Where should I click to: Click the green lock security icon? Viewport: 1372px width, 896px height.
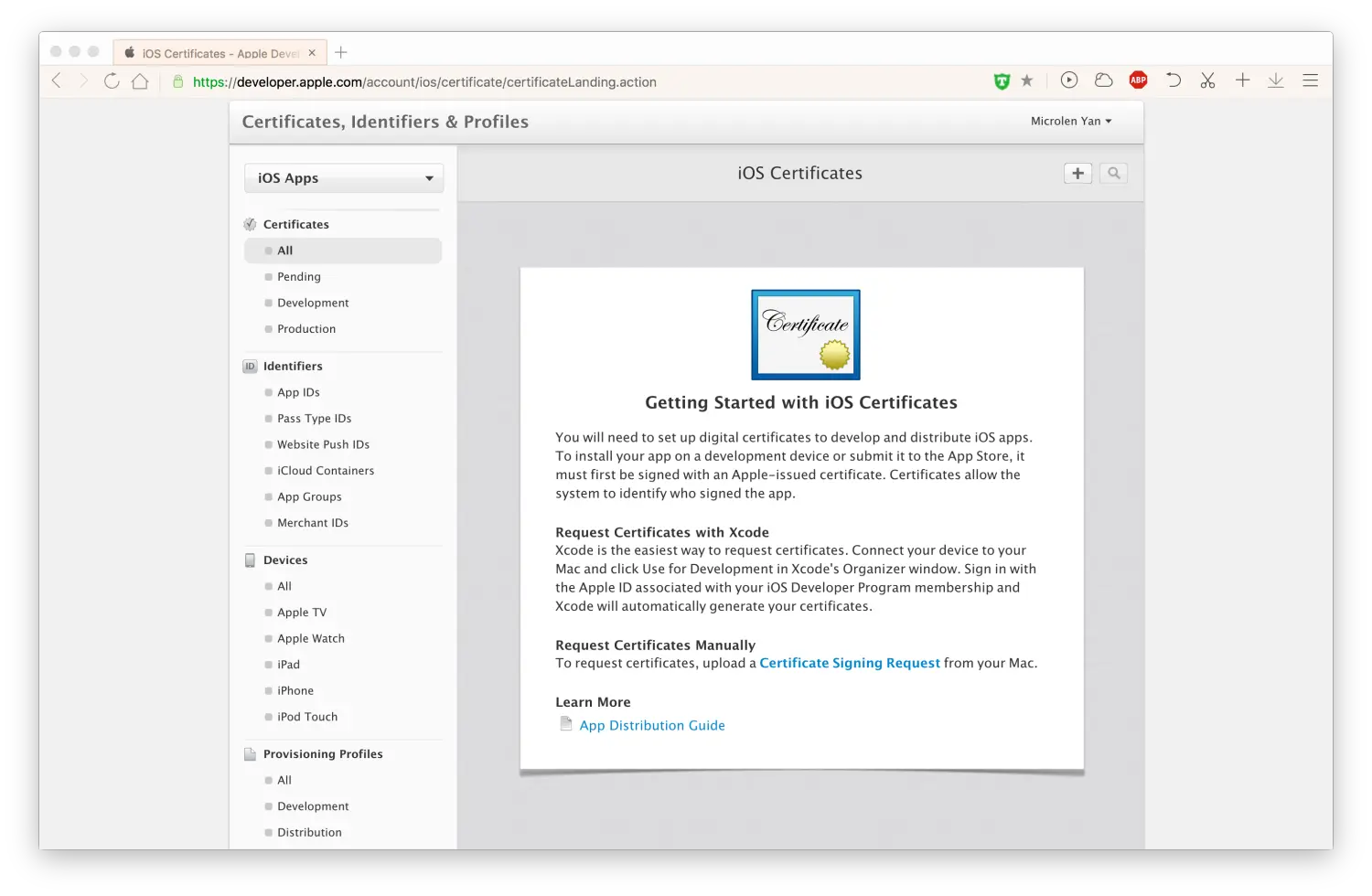[178, 81]
